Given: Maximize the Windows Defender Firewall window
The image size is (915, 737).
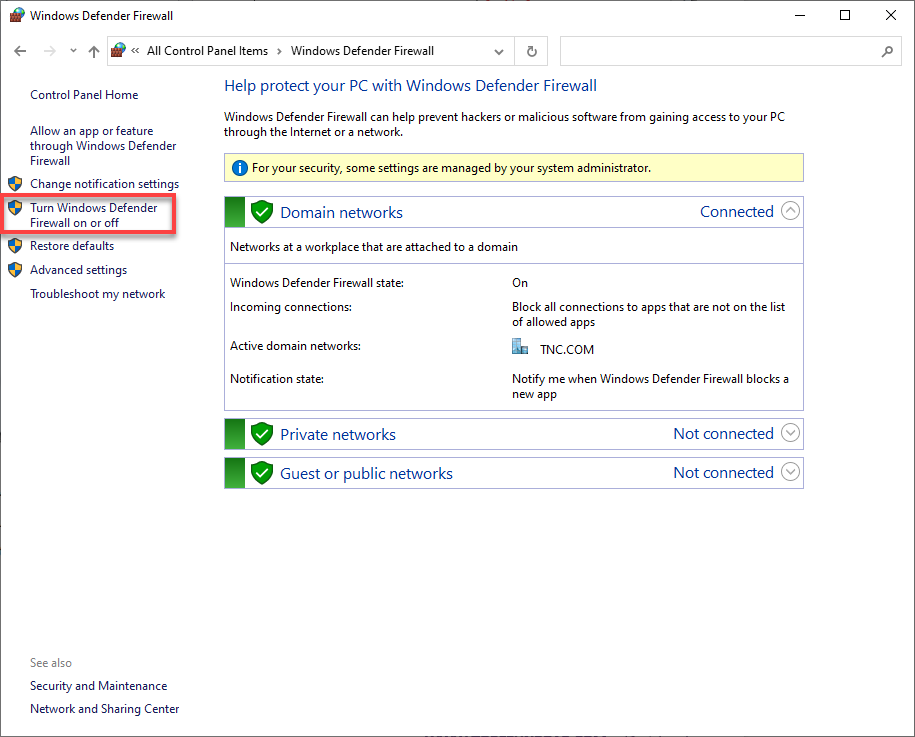Looking at the screenshot, I should tap(844, 15).
